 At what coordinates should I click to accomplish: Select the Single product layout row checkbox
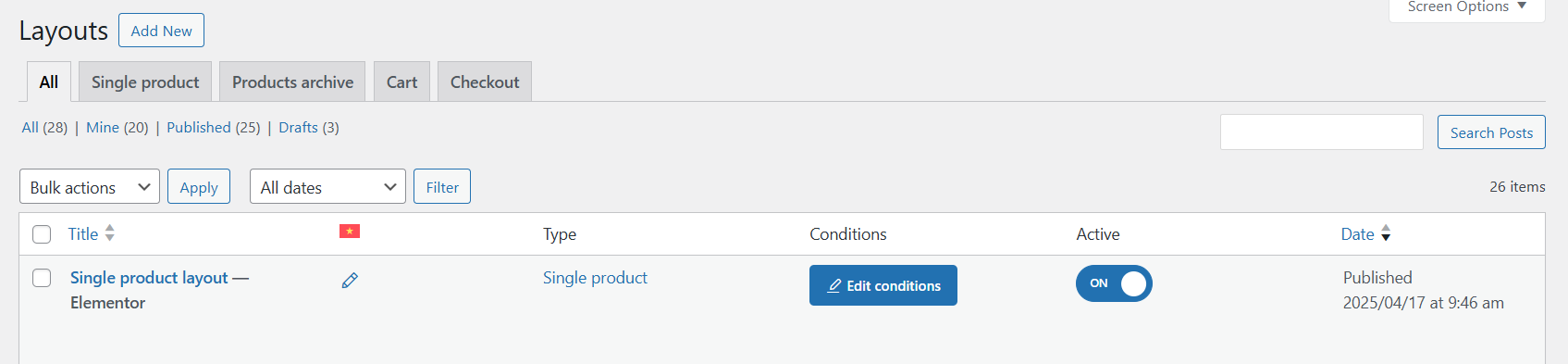click(42, 278)
